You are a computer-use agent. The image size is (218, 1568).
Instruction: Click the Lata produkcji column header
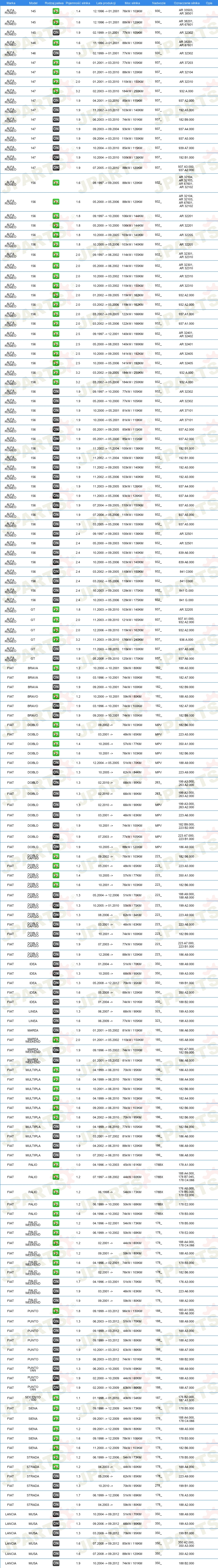(106, 3)
